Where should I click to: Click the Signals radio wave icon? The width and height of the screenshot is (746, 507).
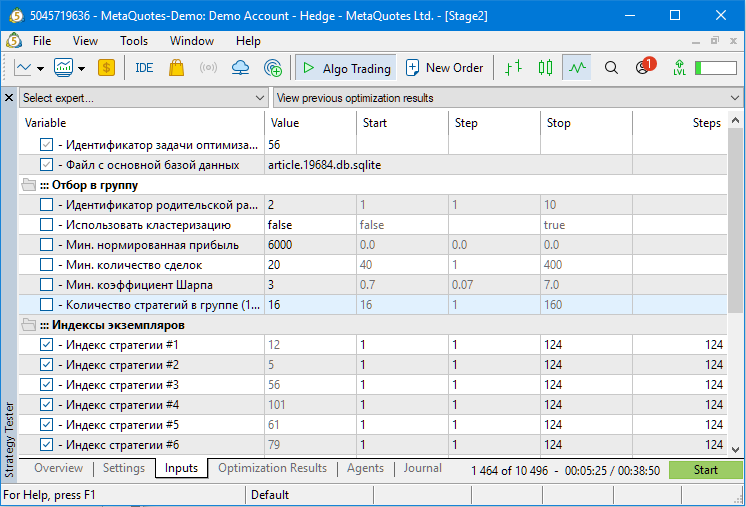tap(208, 68)
